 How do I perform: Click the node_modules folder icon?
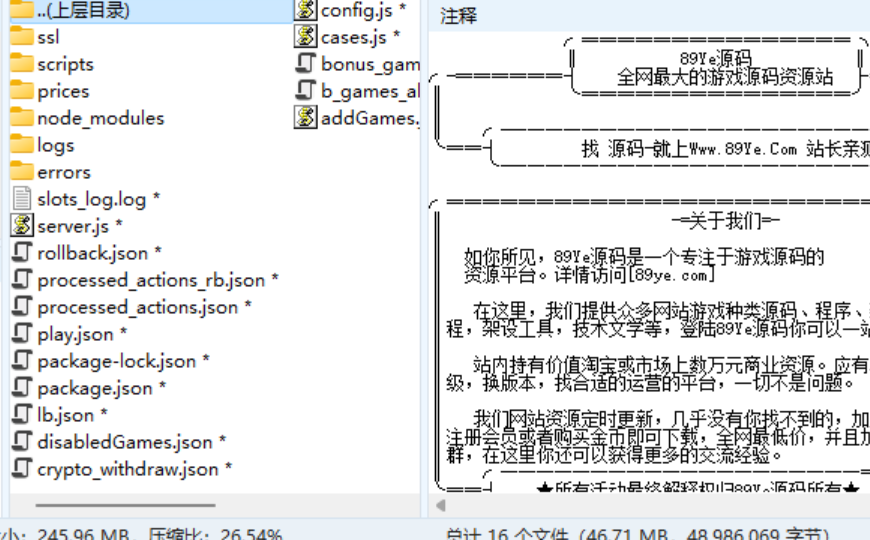21,118
